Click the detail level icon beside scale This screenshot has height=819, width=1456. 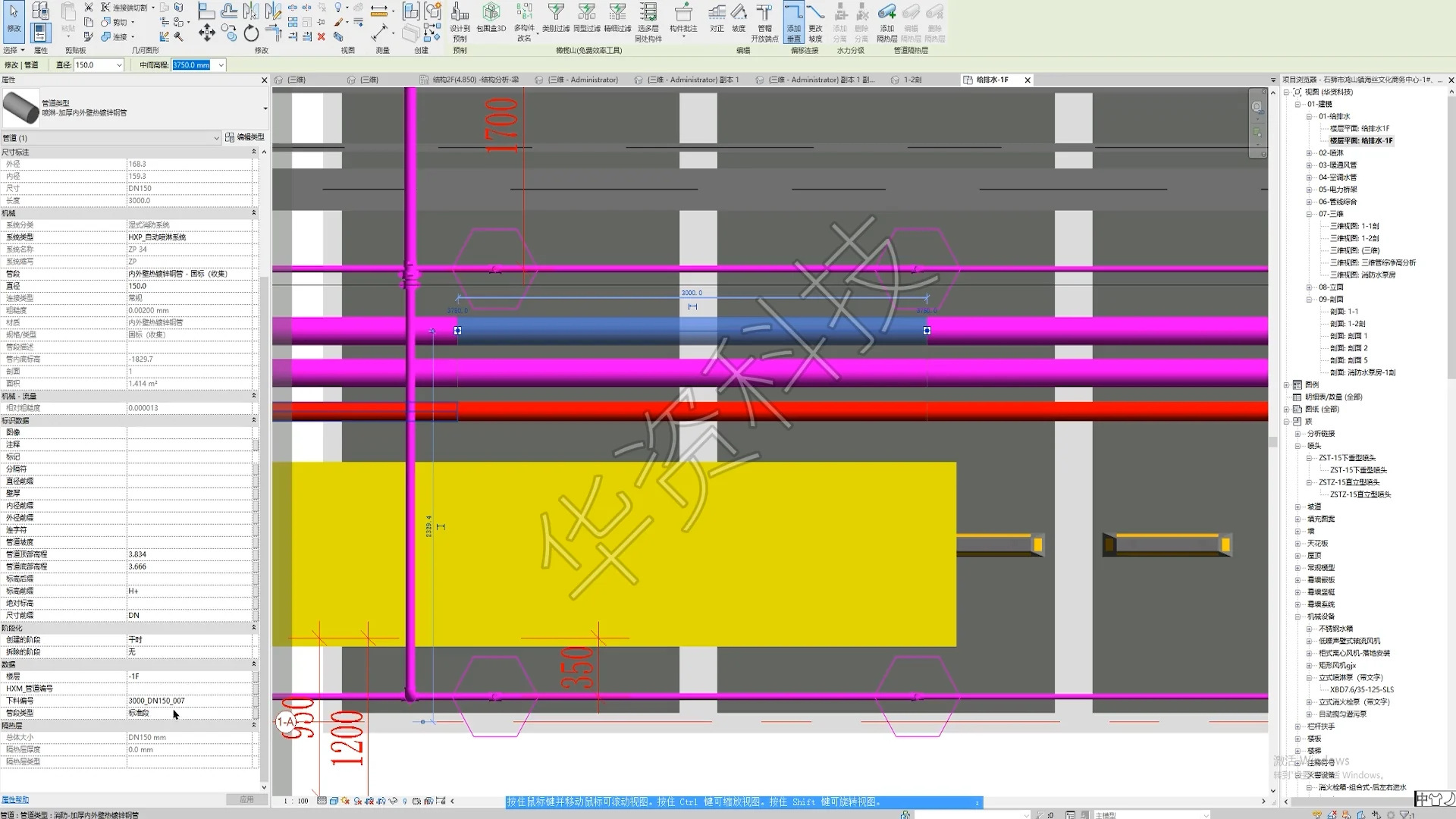click(322, 801)
